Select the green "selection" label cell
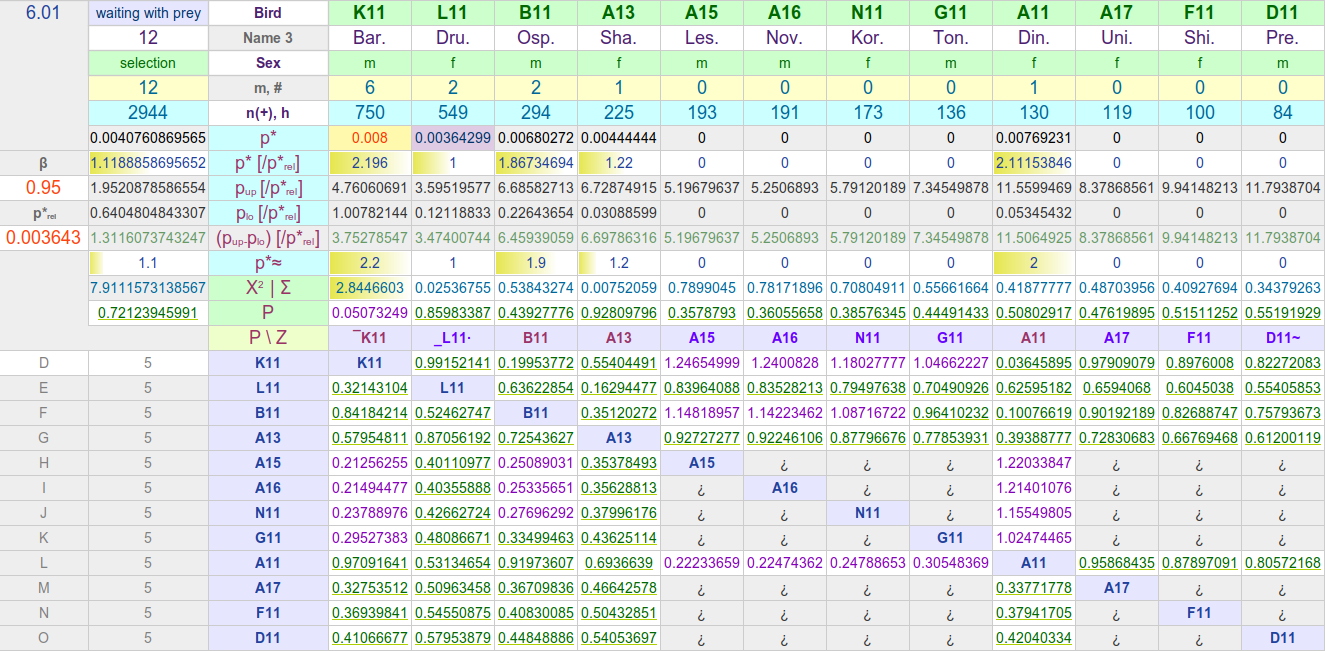 point(148,63)
